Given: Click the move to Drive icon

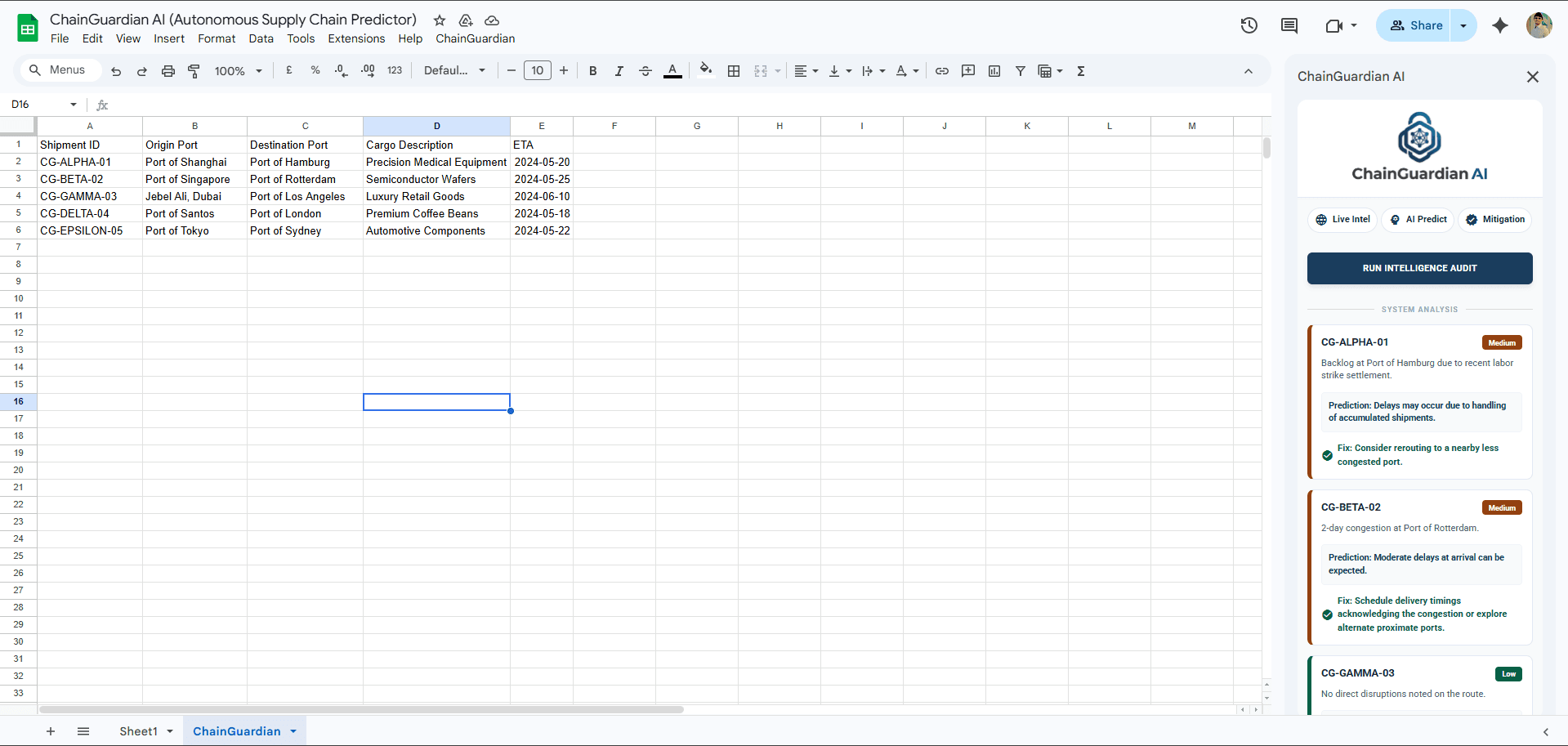Looking at the screenshot, I should coord(466,20).
